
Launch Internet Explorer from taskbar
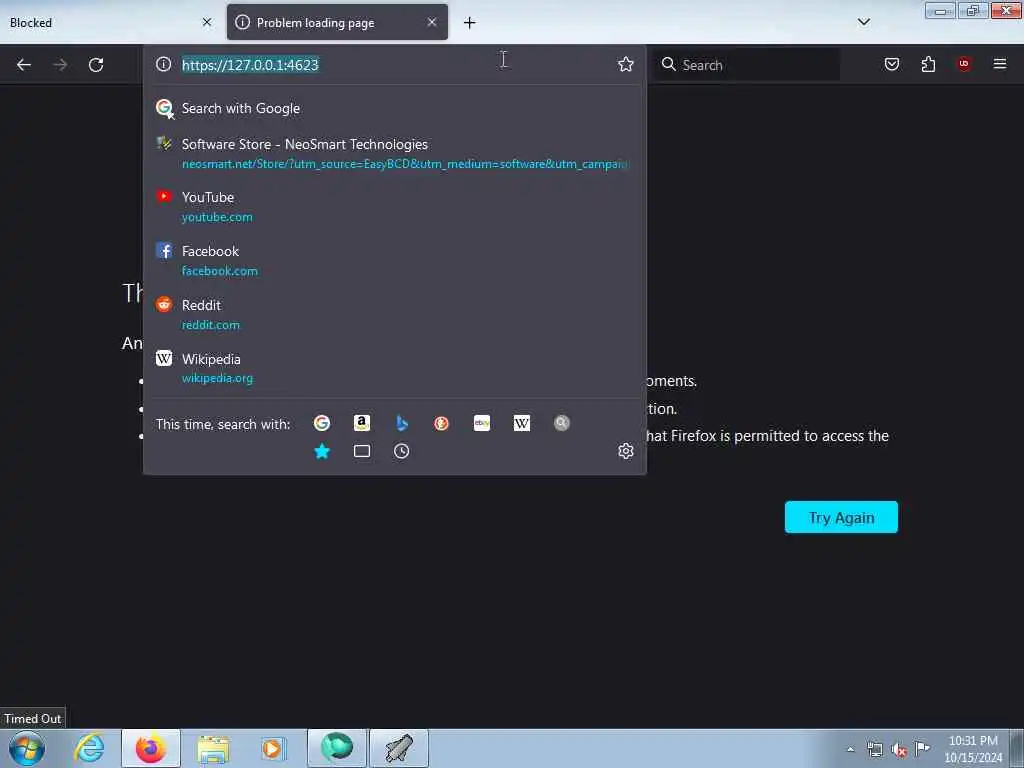point(89,748)
